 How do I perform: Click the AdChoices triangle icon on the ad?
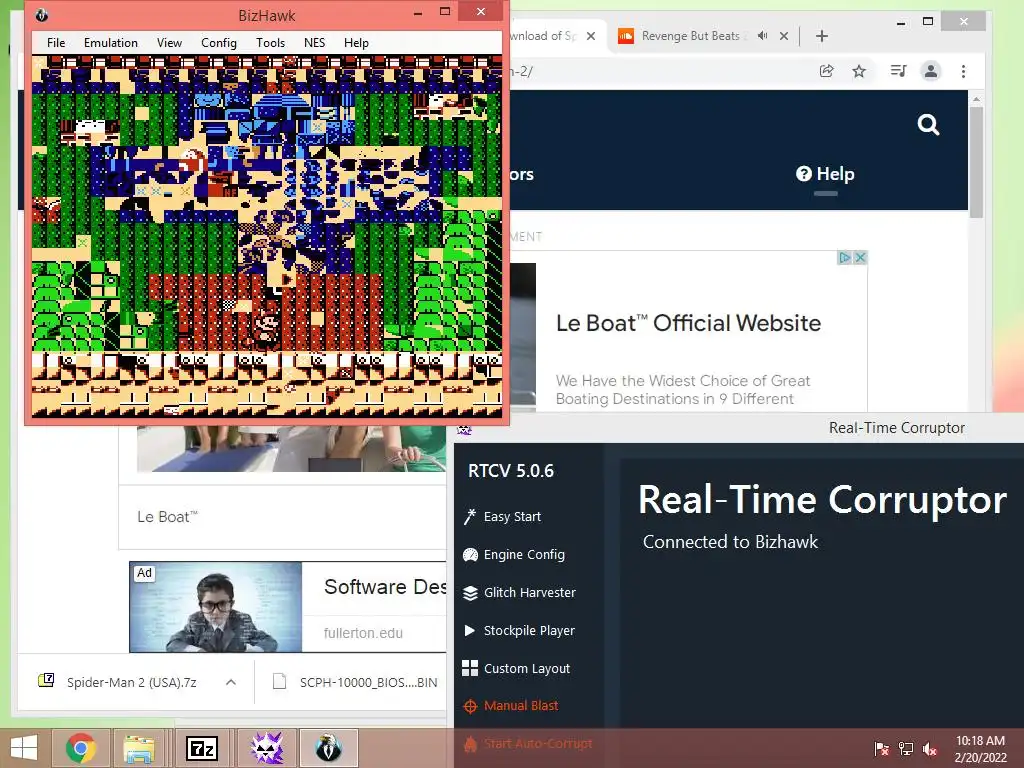tap(844, 257)
